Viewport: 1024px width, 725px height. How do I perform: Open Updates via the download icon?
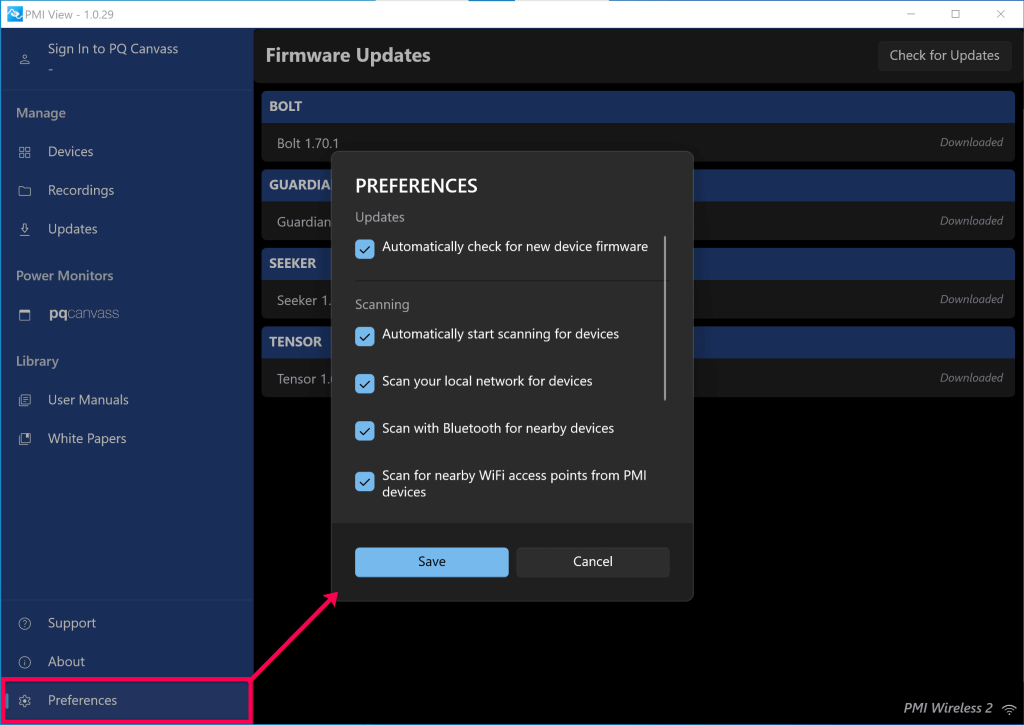pos(24,228)
